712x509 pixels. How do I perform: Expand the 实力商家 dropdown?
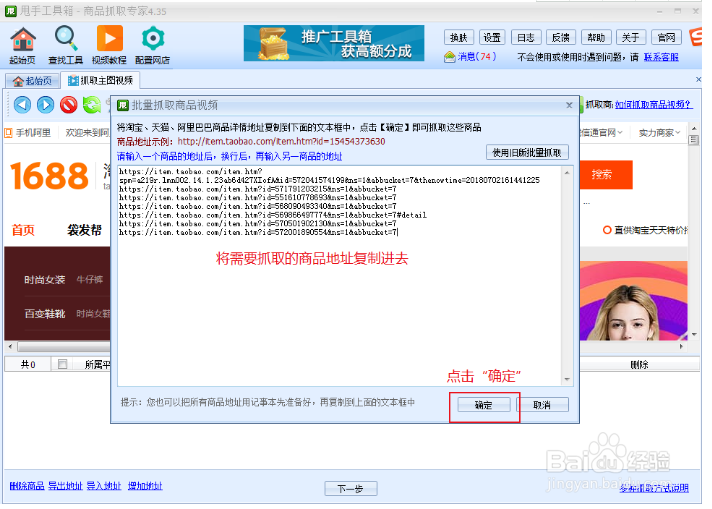[659, 133]
